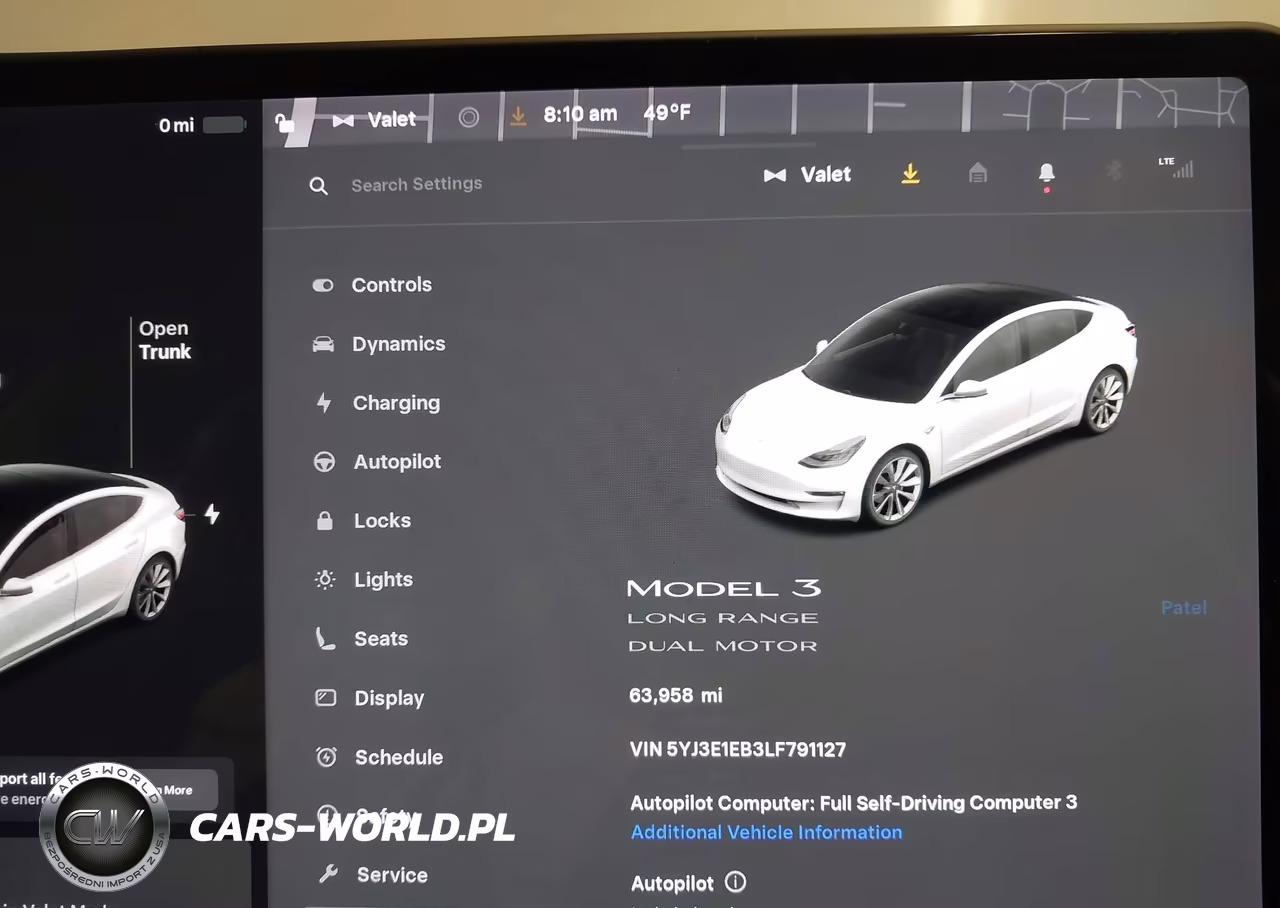Click the Autopilot info circle icon
This screenshot has height=908, width=1280.
coord(735,882)
